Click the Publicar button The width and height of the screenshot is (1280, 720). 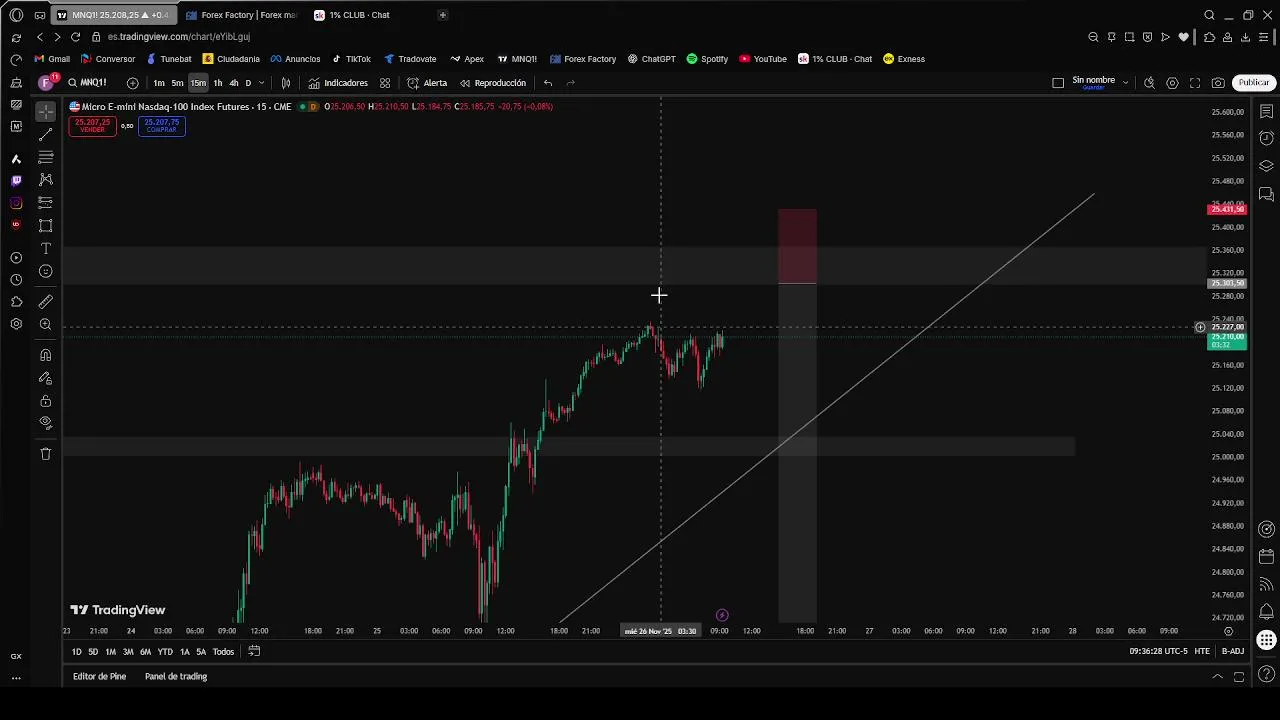click(x=1253, y=83)
